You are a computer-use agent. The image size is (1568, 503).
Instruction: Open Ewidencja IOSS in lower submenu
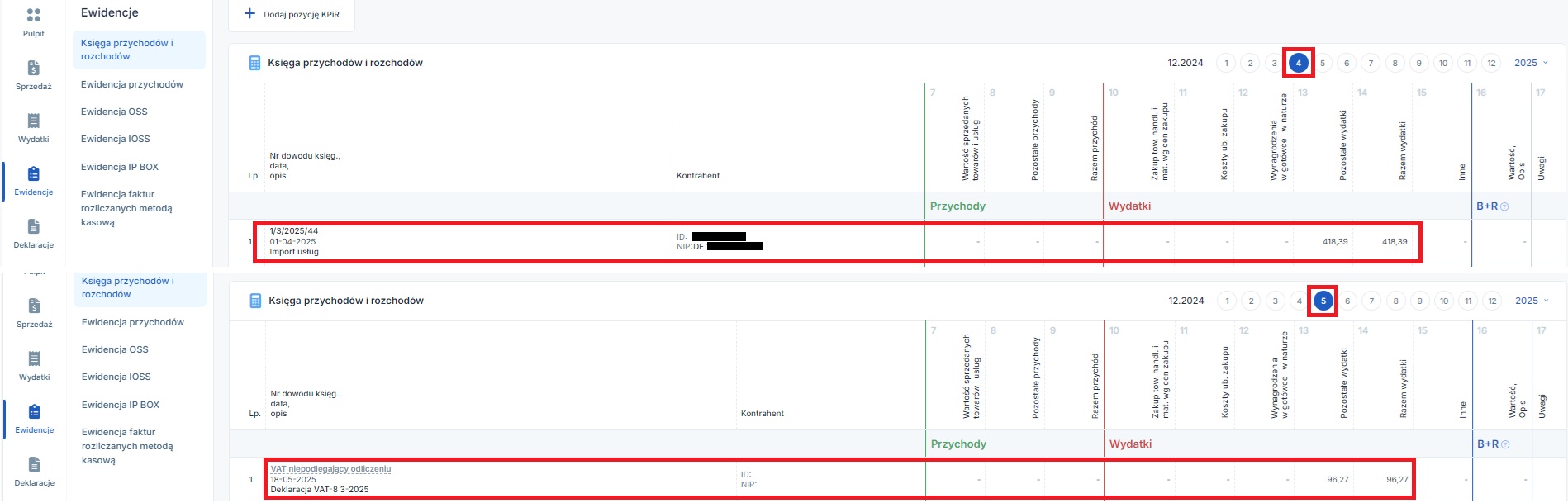tap(116, 377)
